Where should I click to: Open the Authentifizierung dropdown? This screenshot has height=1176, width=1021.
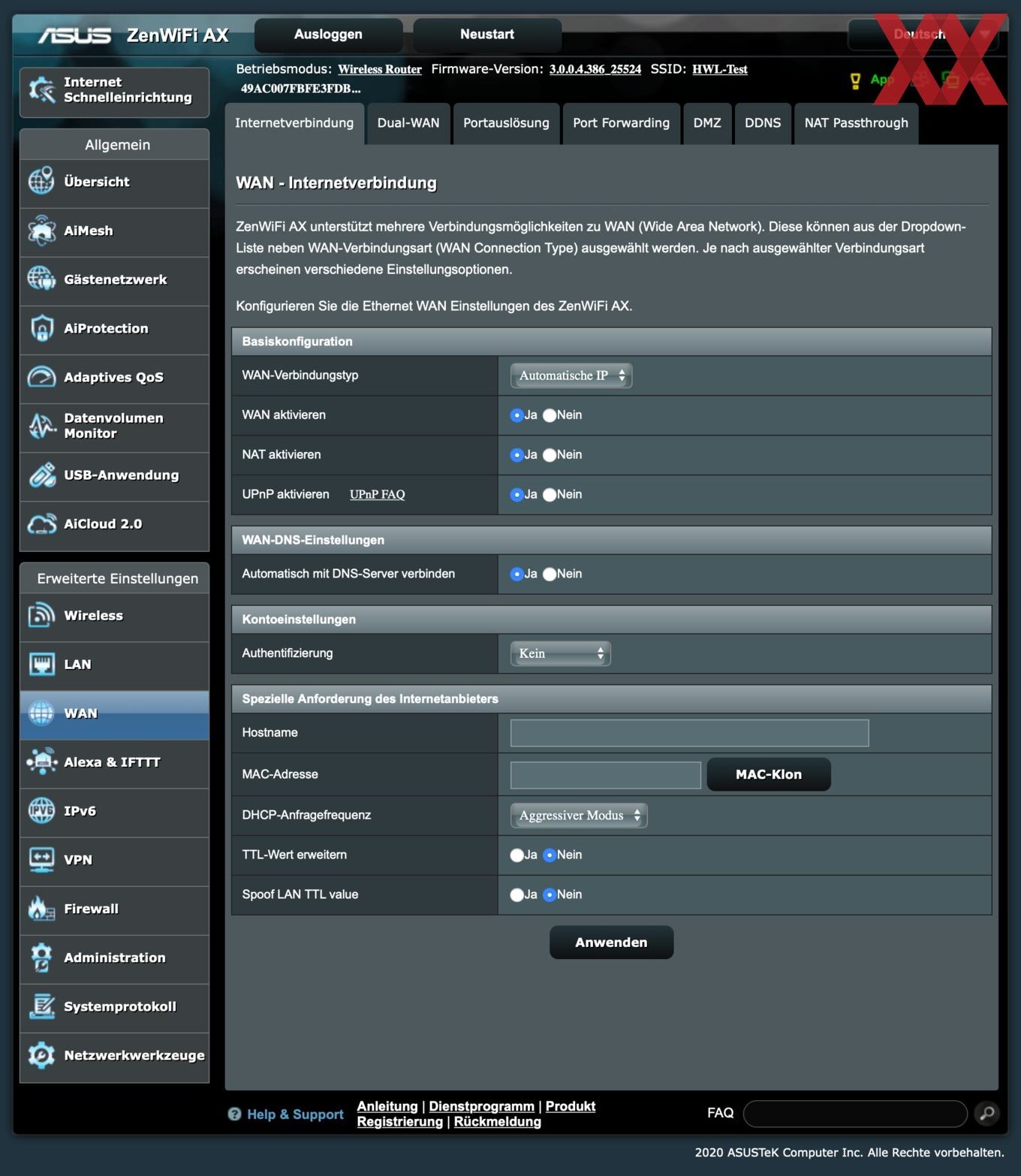(561, 653)
